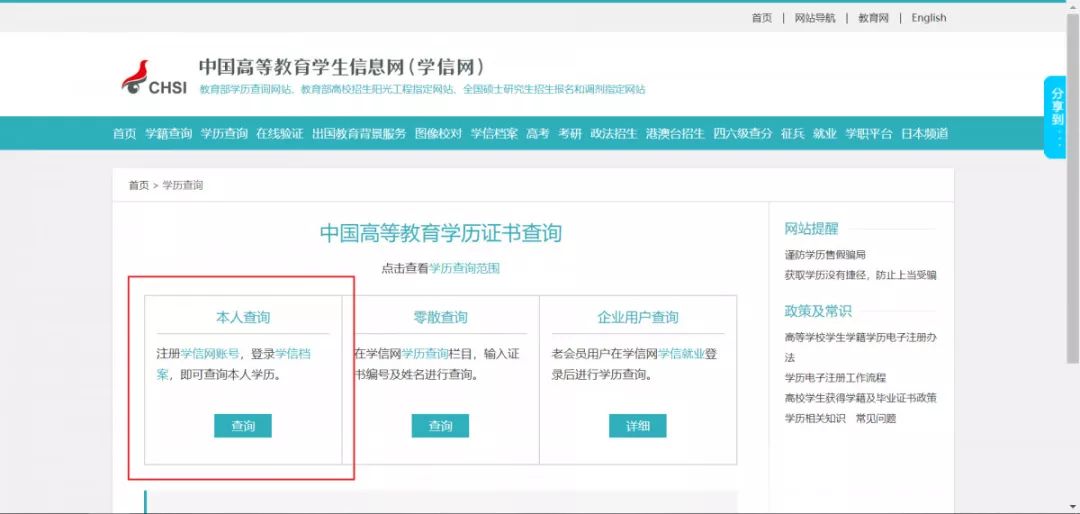This screenshot has height=514, width=1080.
Task: Click 首页 in the breadcrumb
Action: [x=138, y=185]
